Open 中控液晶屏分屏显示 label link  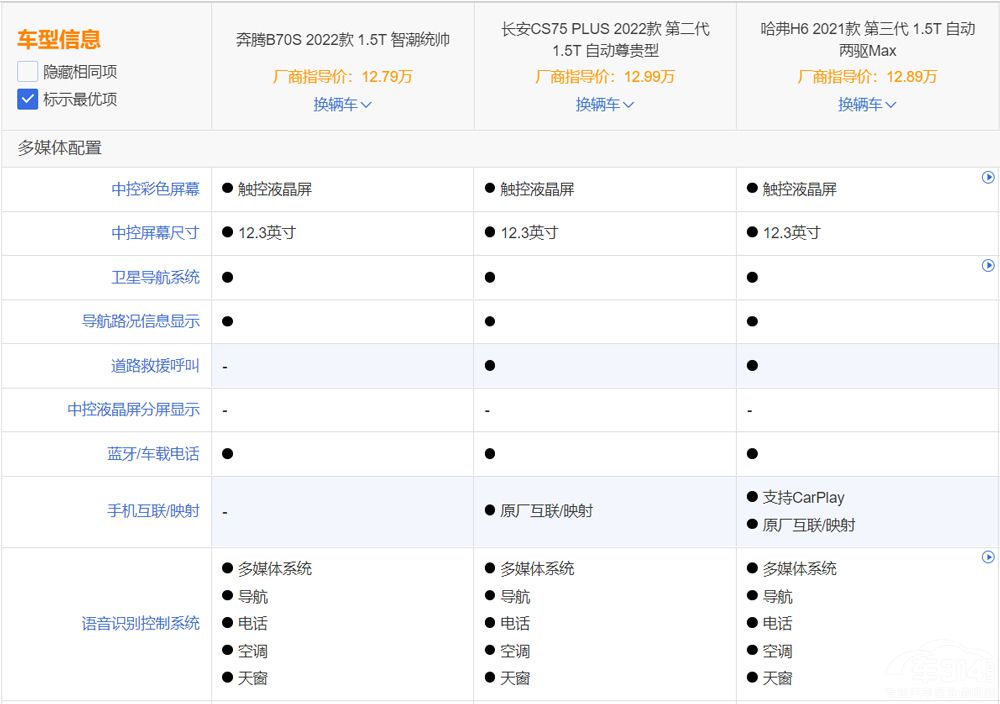[134, 410]
